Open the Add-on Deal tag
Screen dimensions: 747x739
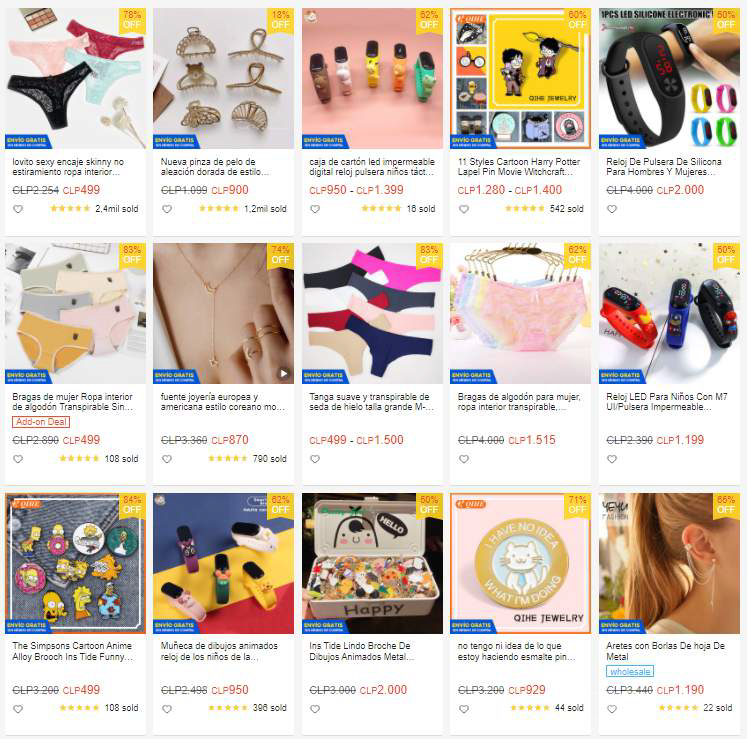[x=40, y=422]
